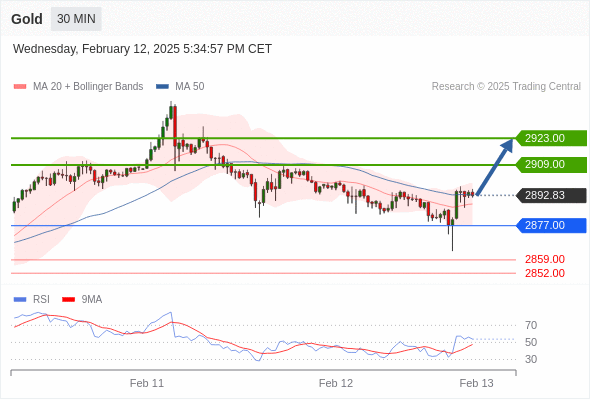Click the Feb 11 date axis label
The image size is (590, 400).
pyautogui.click(x=147, y=383)
